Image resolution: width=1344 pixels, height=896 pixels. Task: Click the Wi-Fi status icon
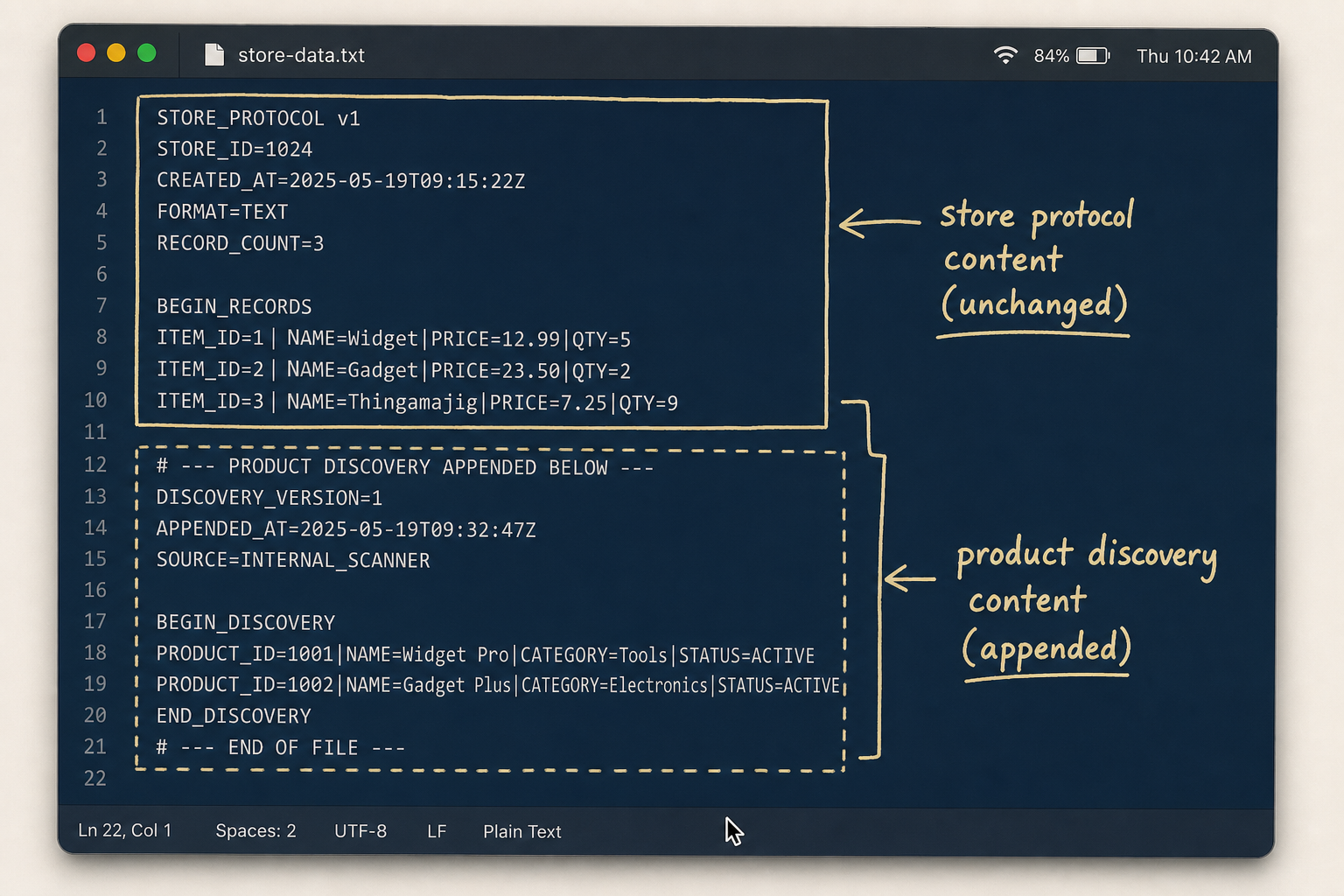tap(1006, 55)
